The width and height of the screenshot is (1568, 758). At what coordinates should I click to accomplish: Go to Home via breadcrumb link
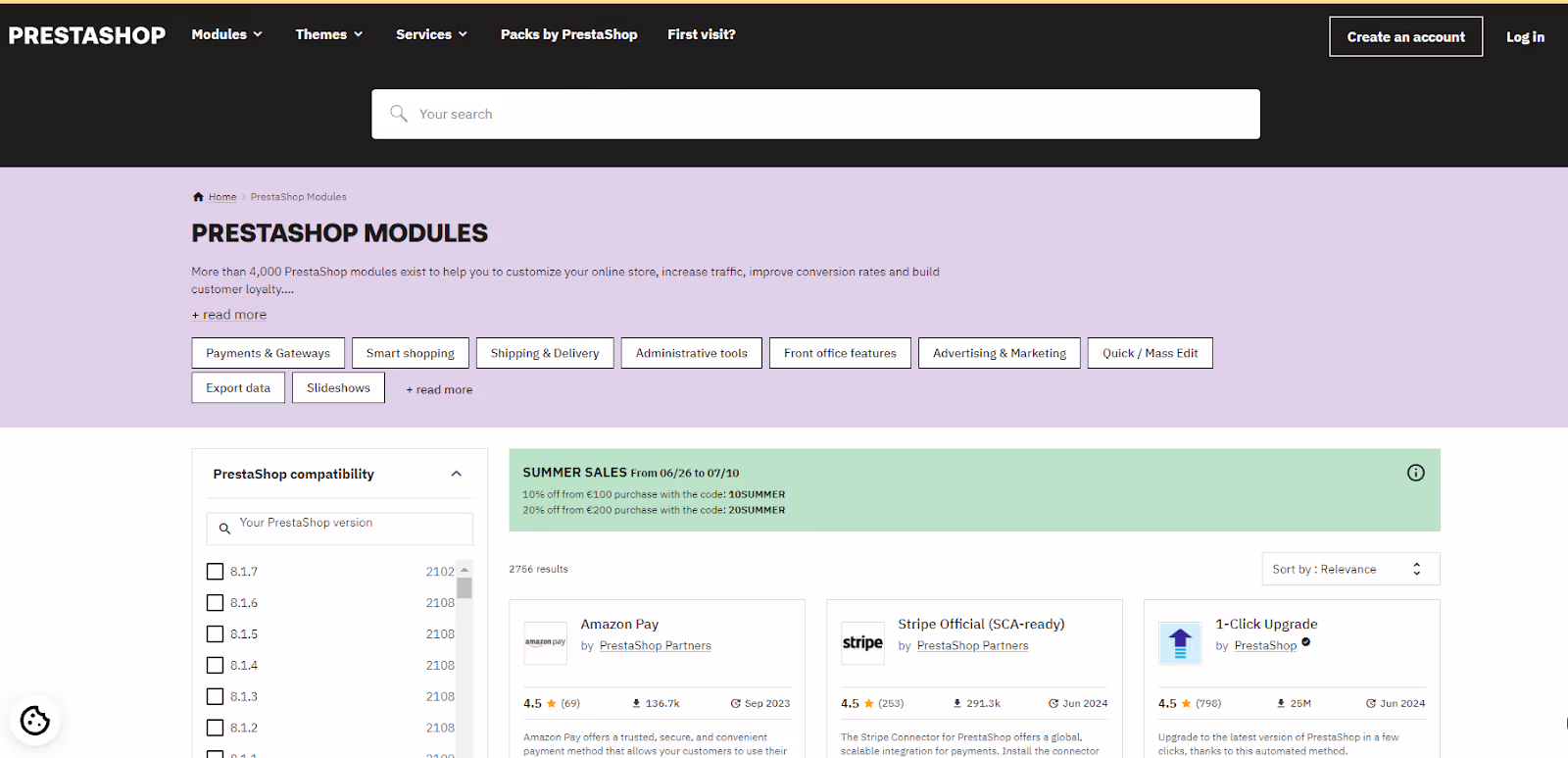[x=222, y=197]
